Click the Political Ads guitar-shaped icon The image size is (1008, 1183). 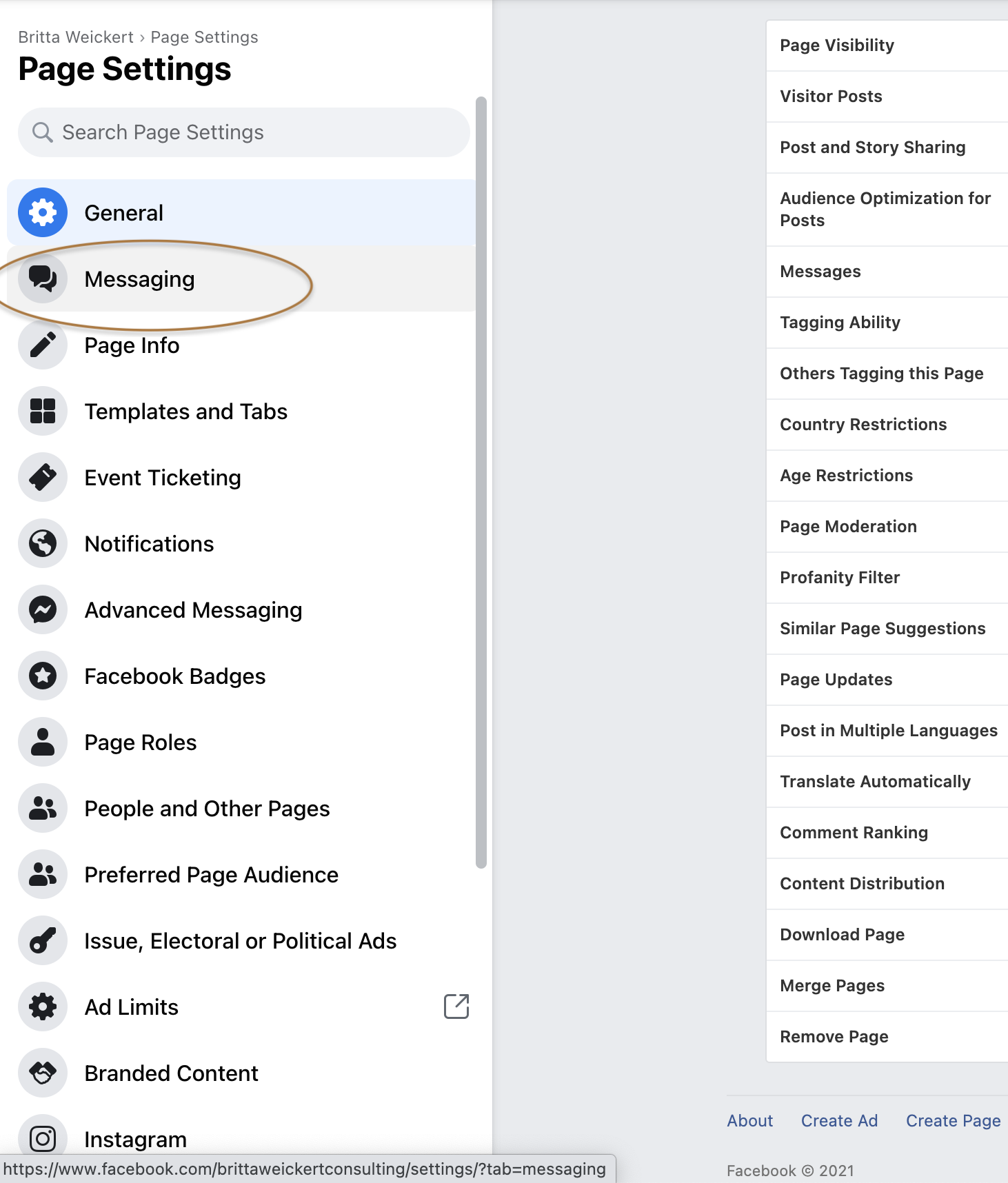[x=43, y=940]
